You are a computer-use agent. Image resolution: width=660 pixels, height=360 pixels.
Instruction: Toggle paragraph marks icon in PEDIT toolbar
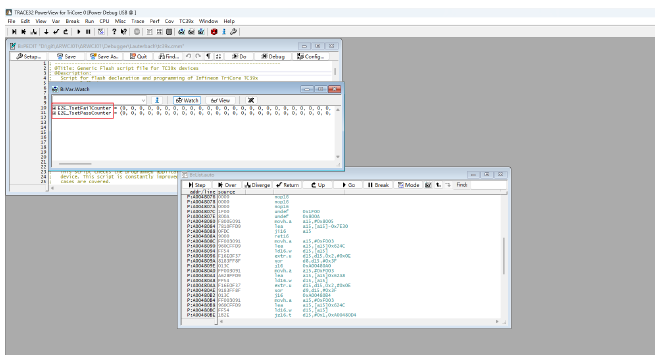click(208, 56)
